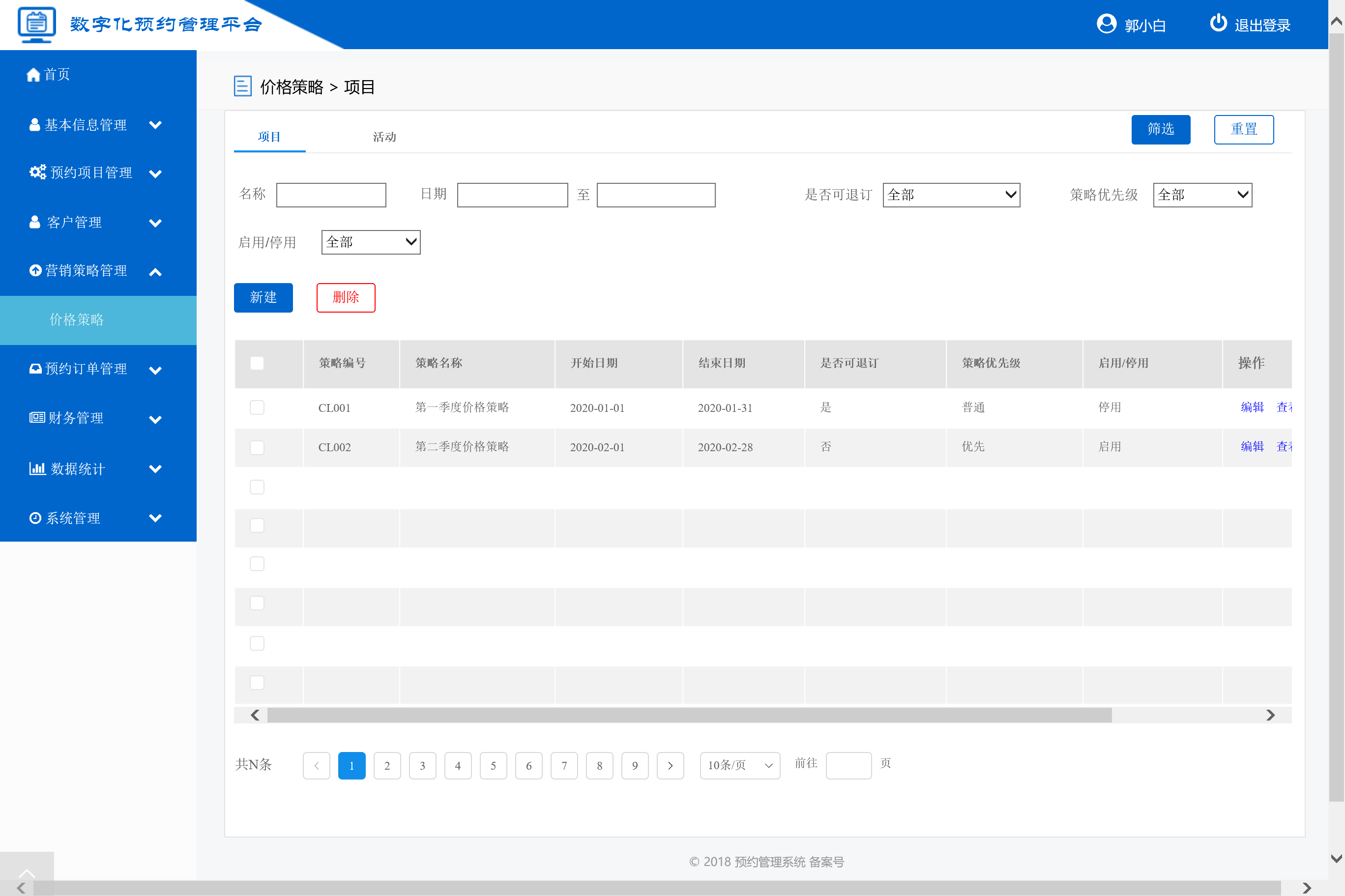Click the table scrollbar right arrow
This screenshot has width=1345, height=896.
click(x=1270, y=715)
